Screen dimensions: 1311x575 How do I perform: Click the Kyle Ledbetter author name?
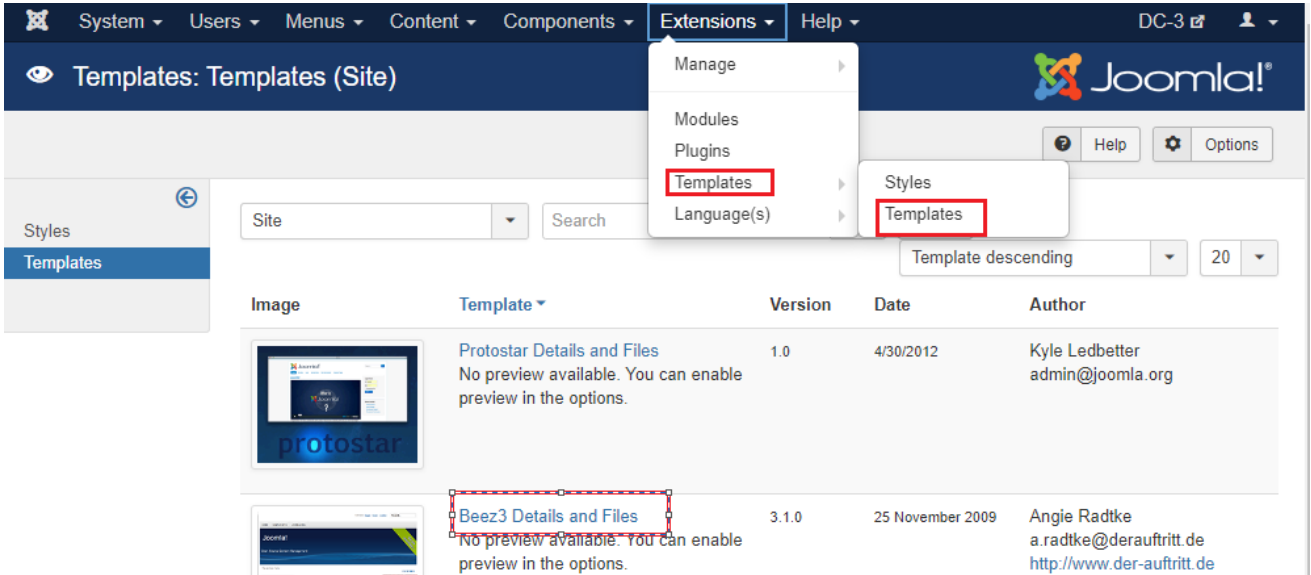(x=1084, y=351)
